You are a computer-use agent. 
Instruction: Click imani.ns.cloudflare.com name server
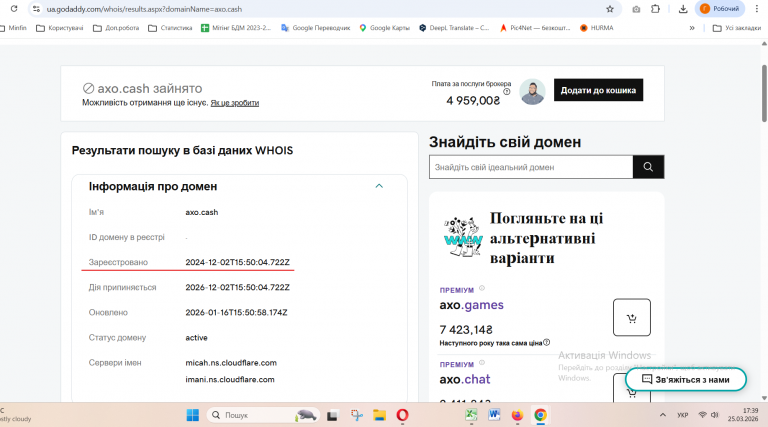230,380
